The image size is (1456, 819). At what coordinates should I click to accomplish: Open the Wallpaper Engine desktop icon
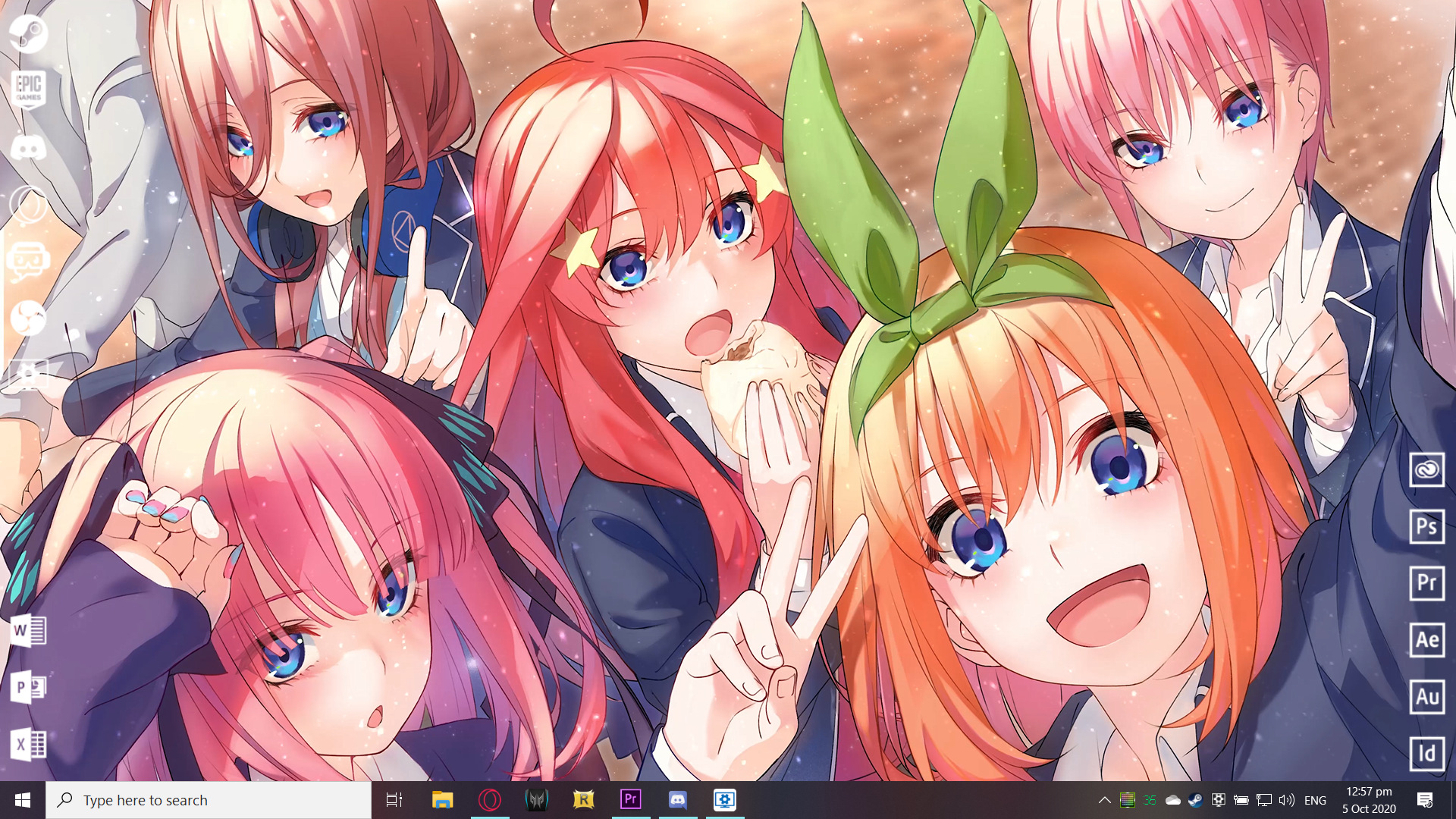click(28, 375)
